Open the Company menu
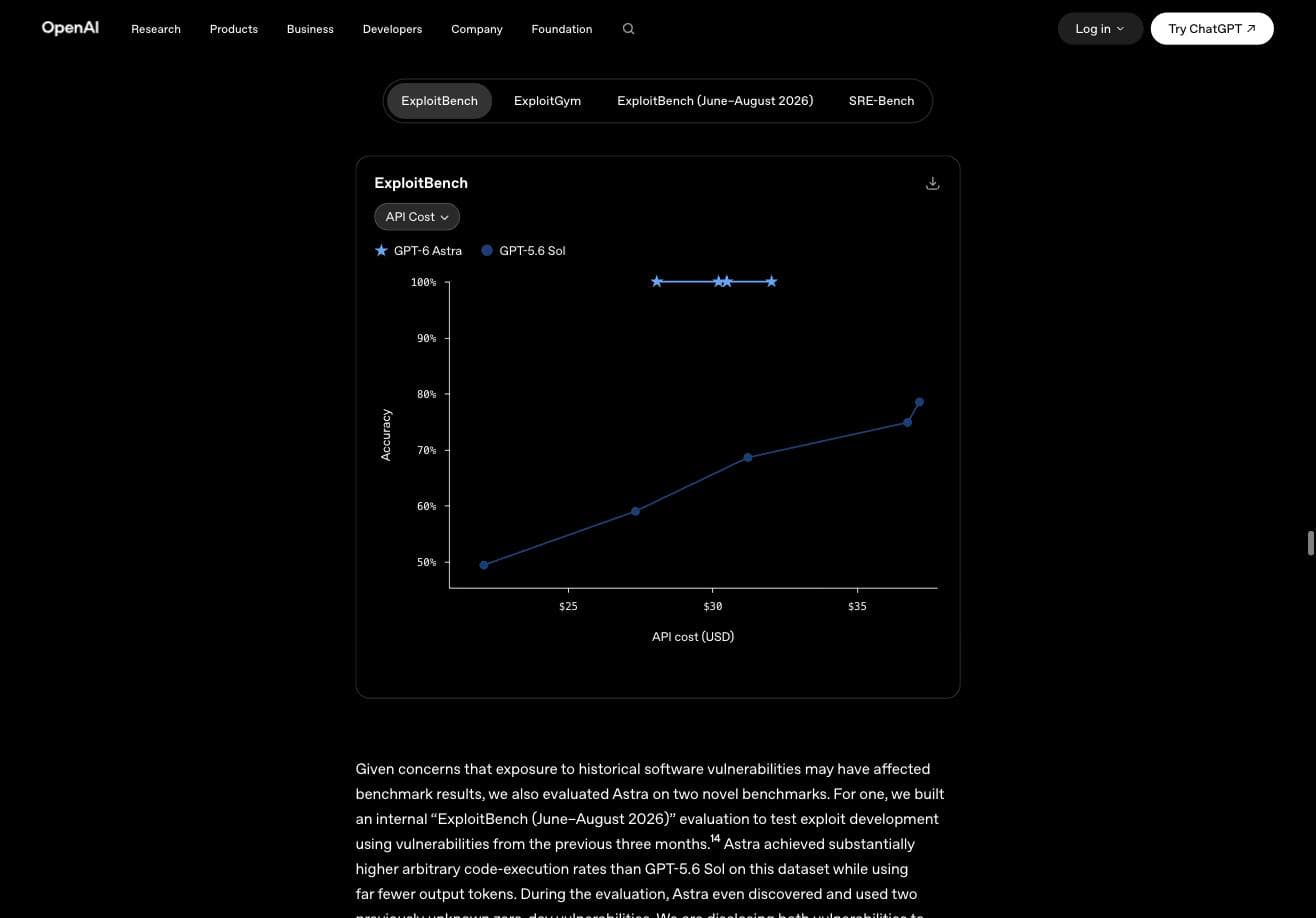 (477, 29)
